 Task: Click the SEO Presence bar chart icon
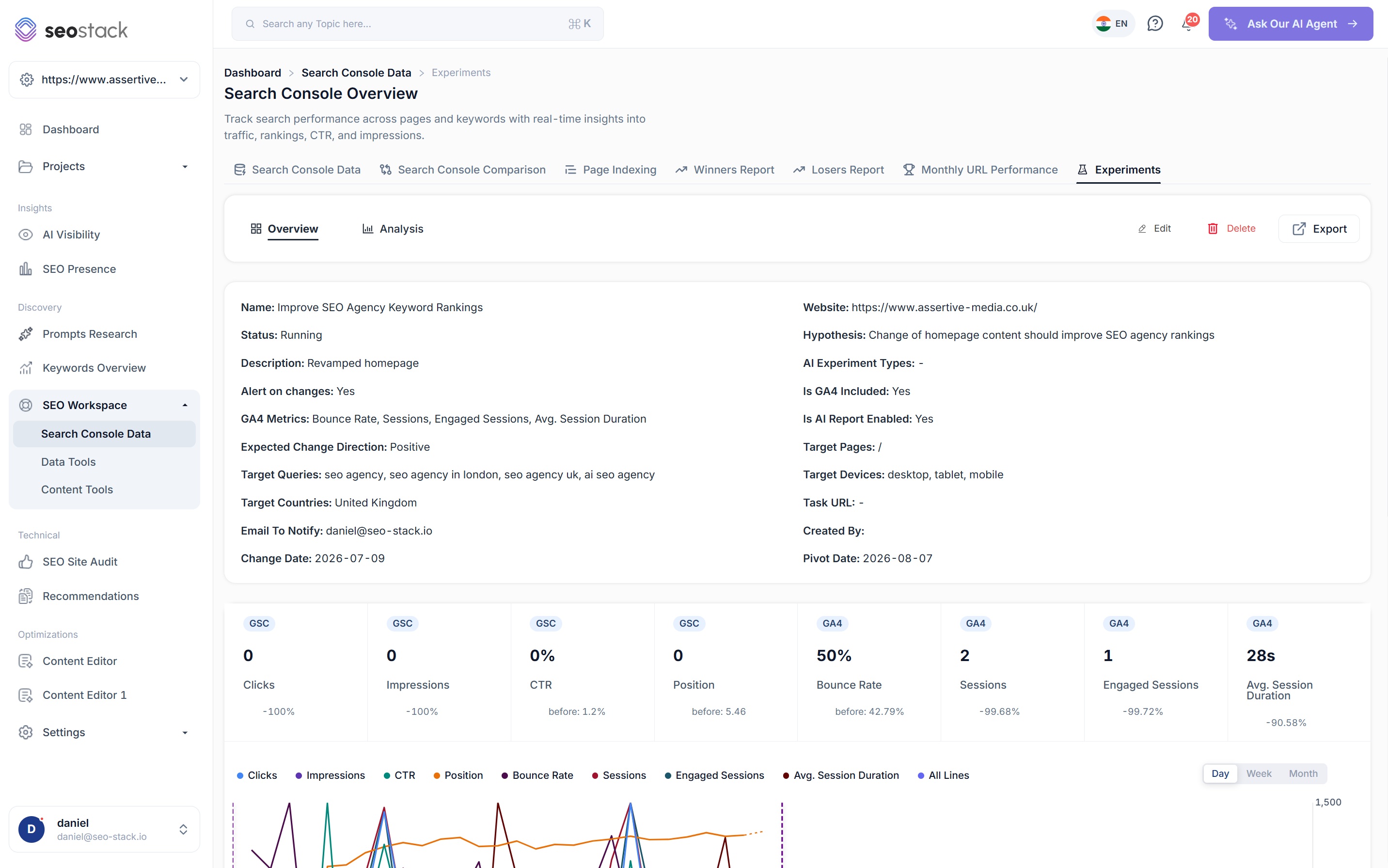tap(25, 268)
